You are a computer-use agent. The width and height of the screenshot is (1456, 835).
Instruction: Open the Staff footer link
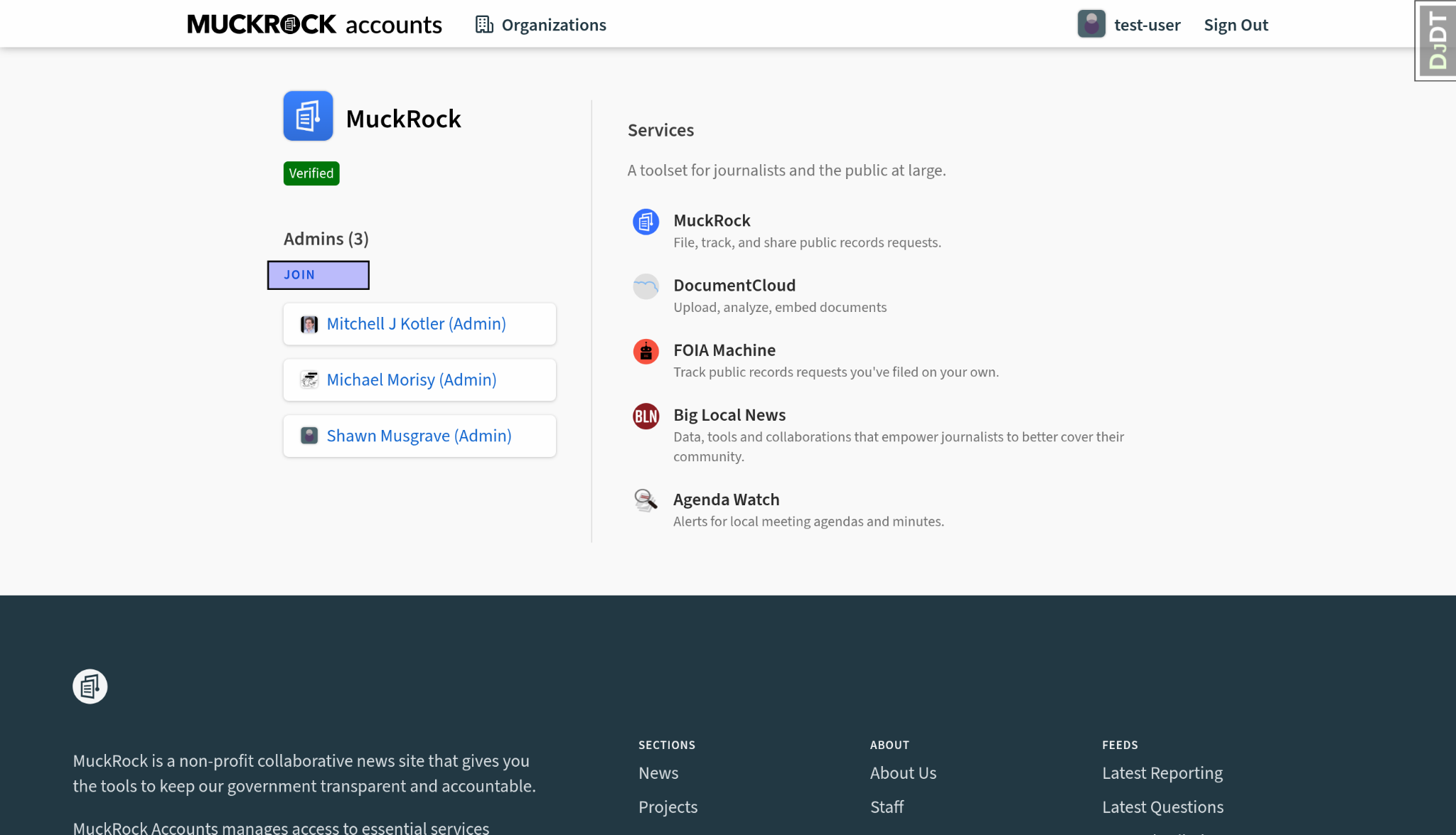coord(887,807)
